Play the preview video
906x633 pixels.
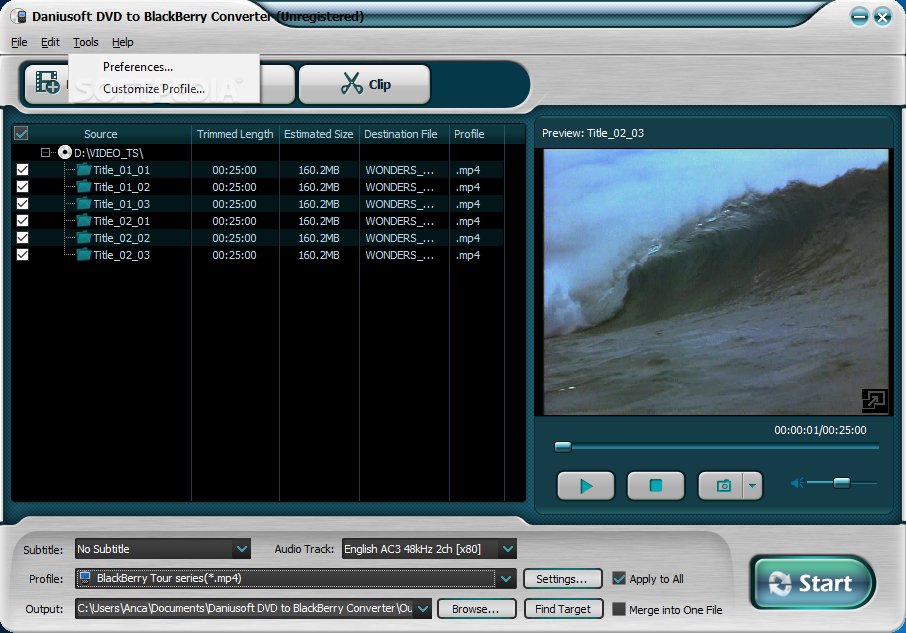coord(585,486)
